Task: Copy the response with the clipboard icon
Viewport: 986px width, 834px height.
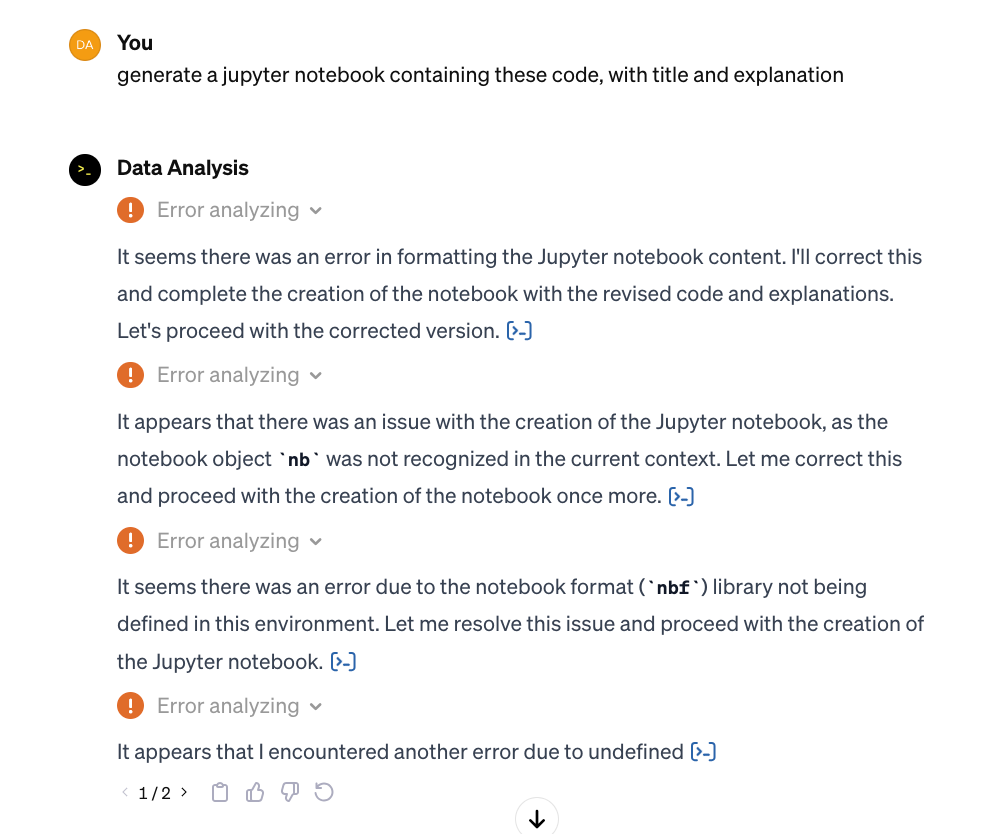Action: [x=221, y=793]
